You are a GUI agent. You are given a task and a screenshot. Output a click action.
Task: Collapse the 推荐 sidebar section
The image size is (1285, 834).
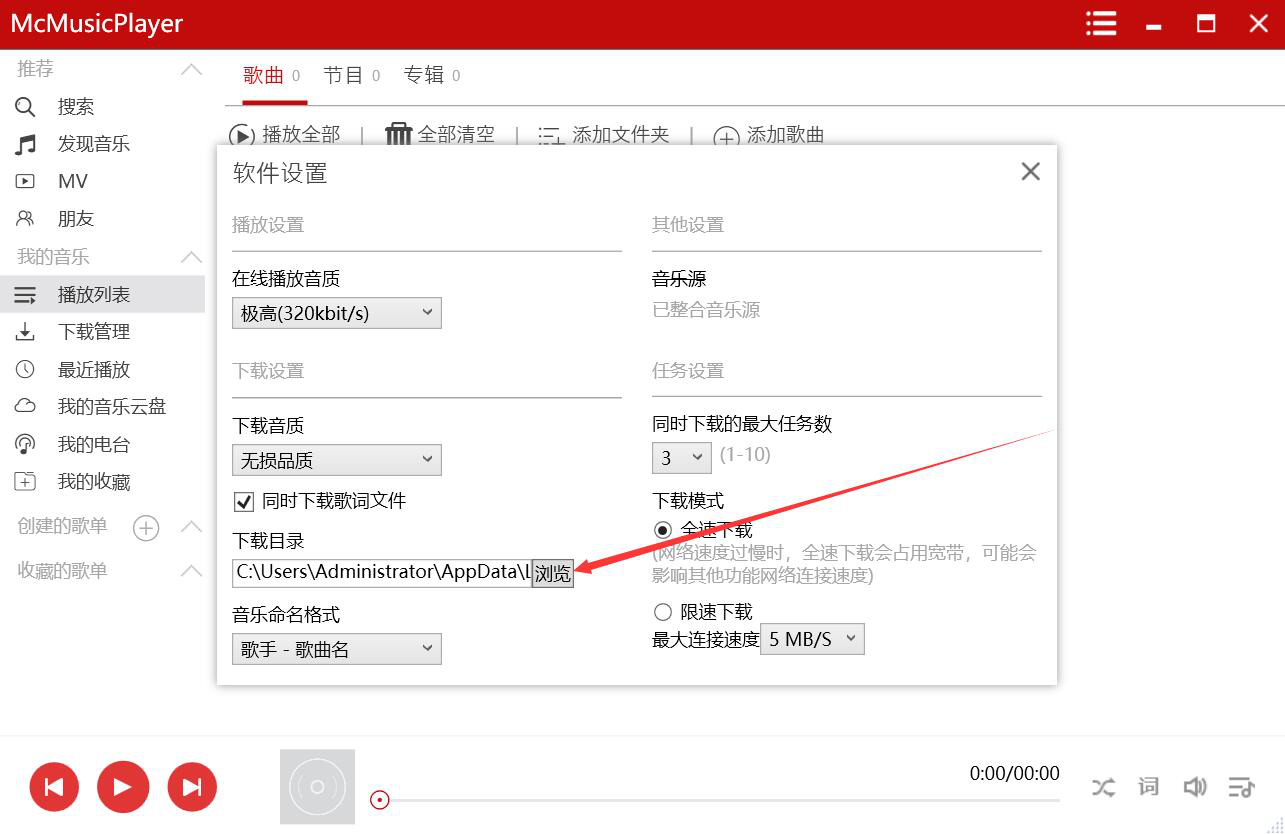pyautogui.click(x=191, y=70)
